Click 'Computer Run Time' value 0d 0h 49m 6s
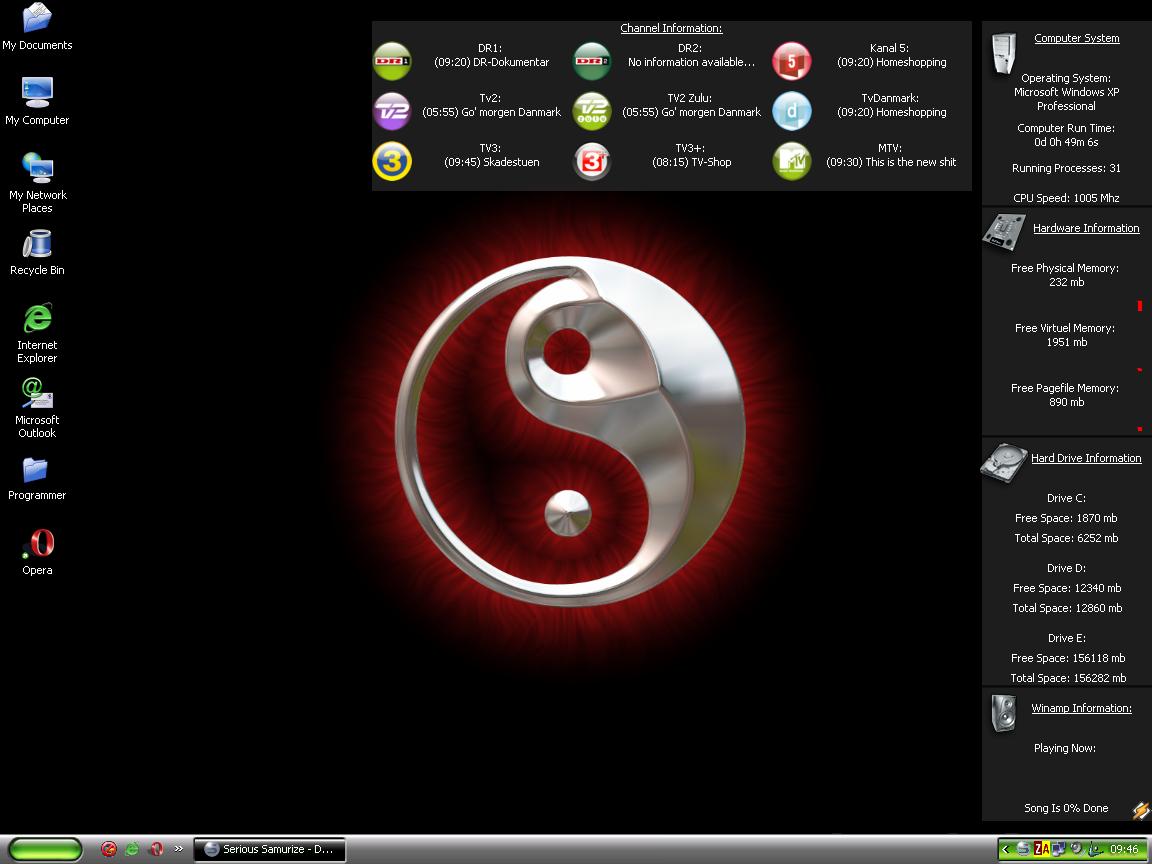 [1066, 142]
